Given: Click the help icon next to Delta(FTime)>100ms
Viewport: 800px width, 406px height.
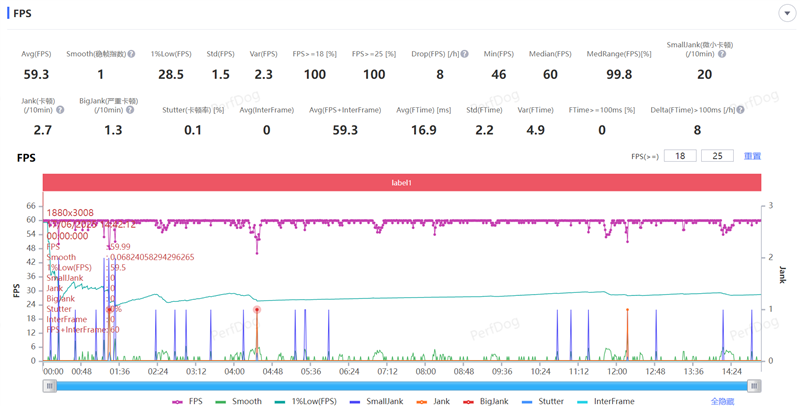Looking at the screenshot, I should (x=742, y=110).
